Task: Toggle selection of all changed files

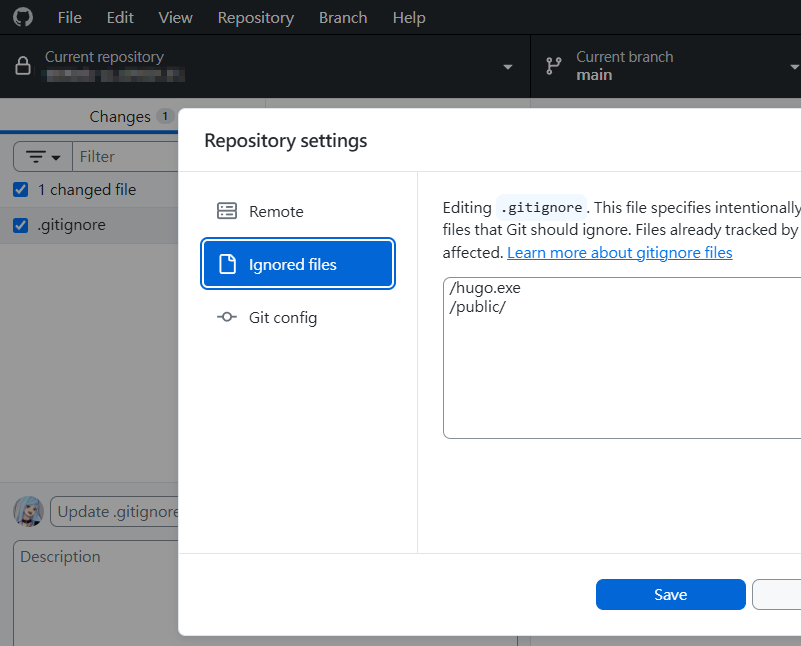Action: (22, 189)
